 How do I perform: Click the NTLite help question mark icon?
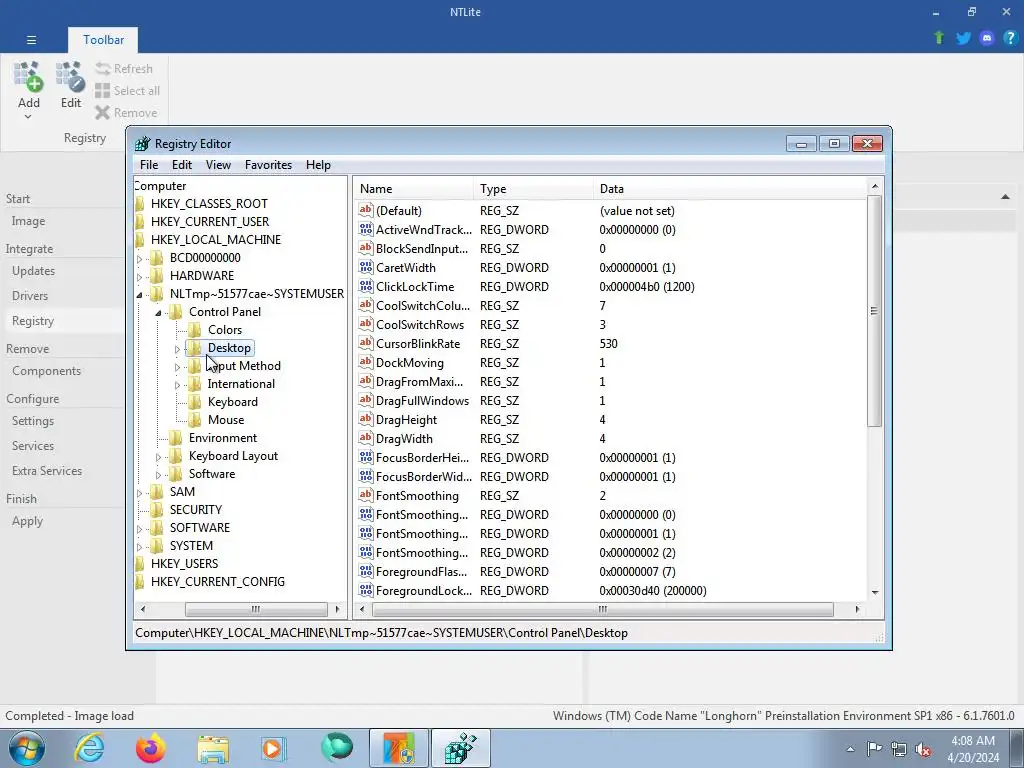[x=1010, y=38]
